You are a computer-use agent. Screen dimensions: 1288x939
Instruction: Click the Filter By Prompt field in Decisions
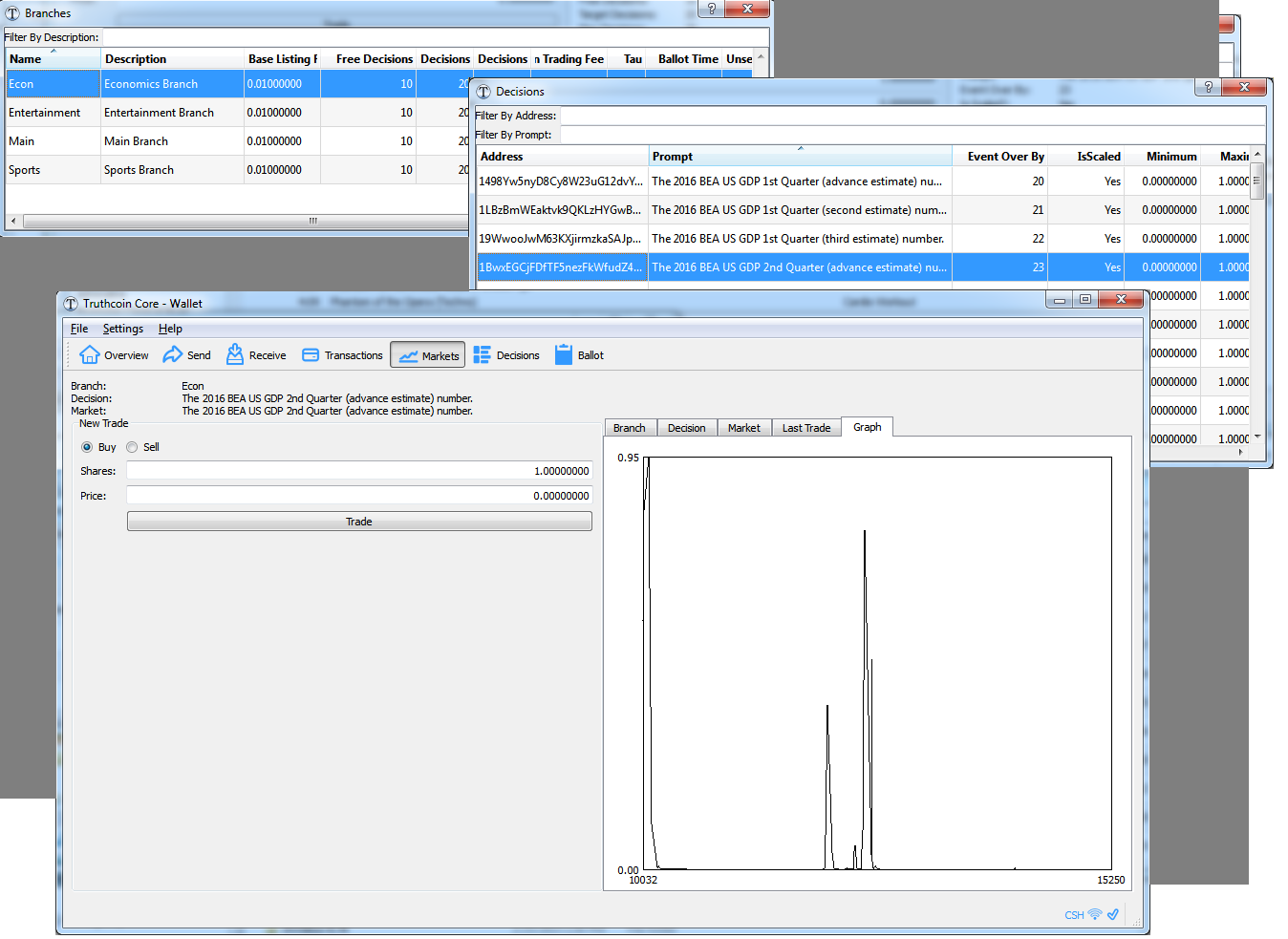[x=911, y=135]
